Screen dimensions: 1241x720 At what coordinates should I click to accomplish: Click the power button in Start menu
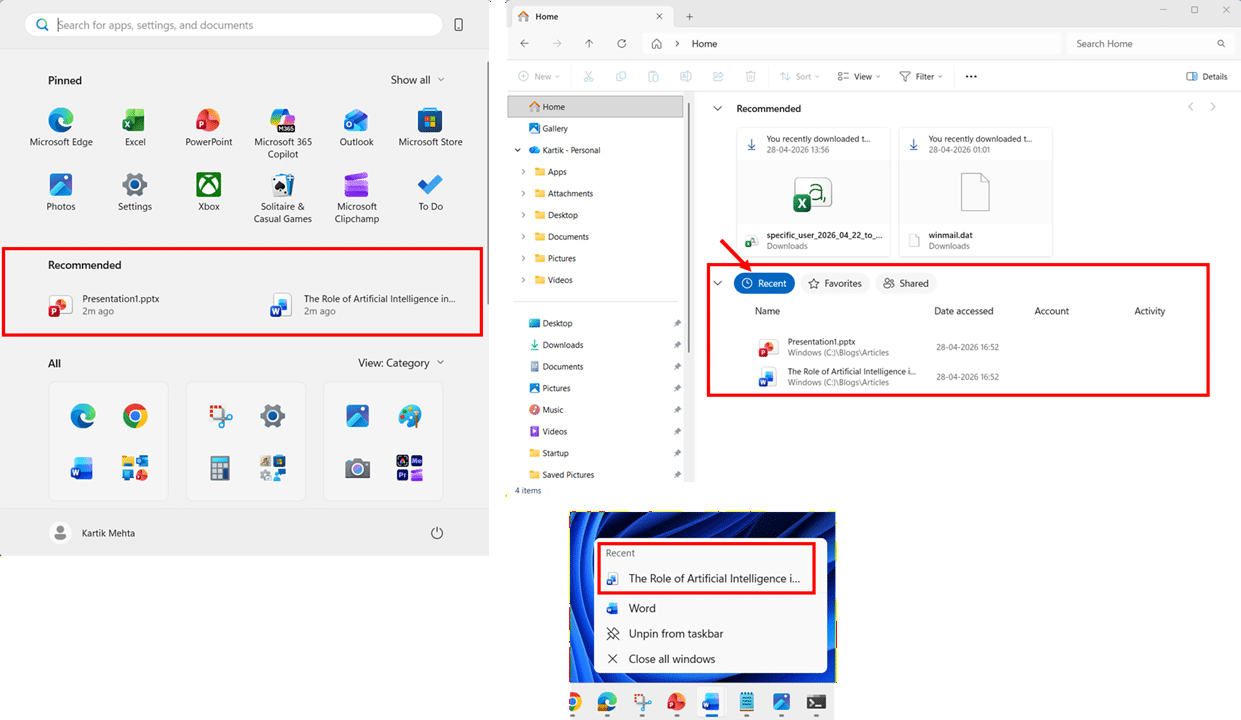click(x=437, y=533)
